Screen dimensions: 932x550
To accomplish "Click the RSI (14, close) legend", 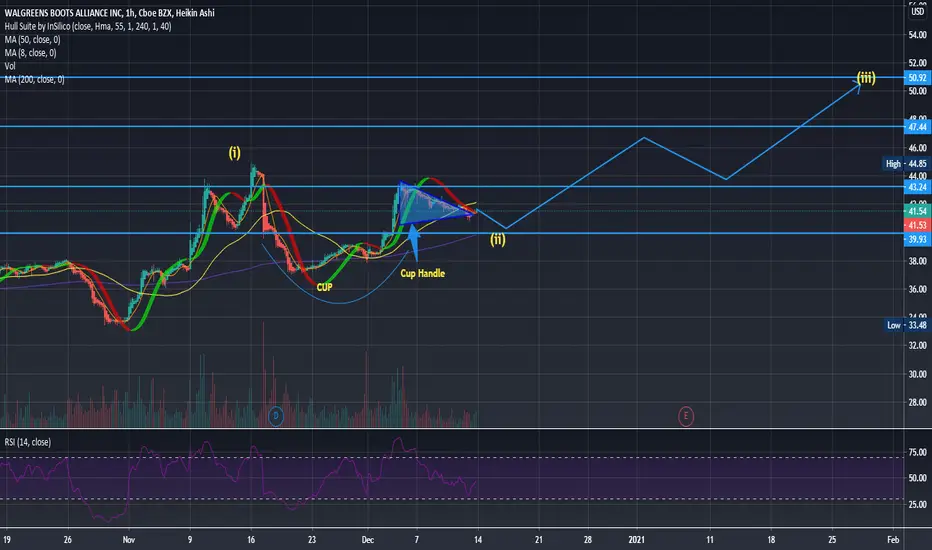I will [x=28, y=442].
